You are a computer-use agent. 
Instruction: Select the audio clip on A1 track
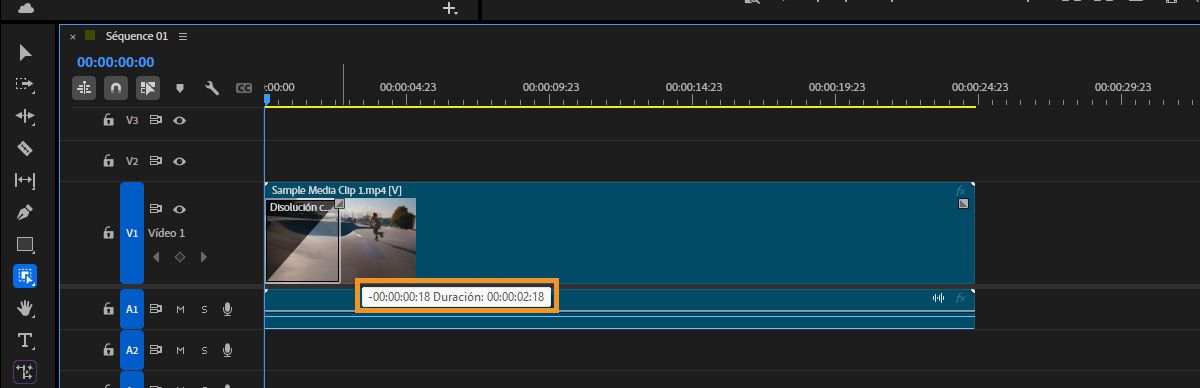click(619, 309)
